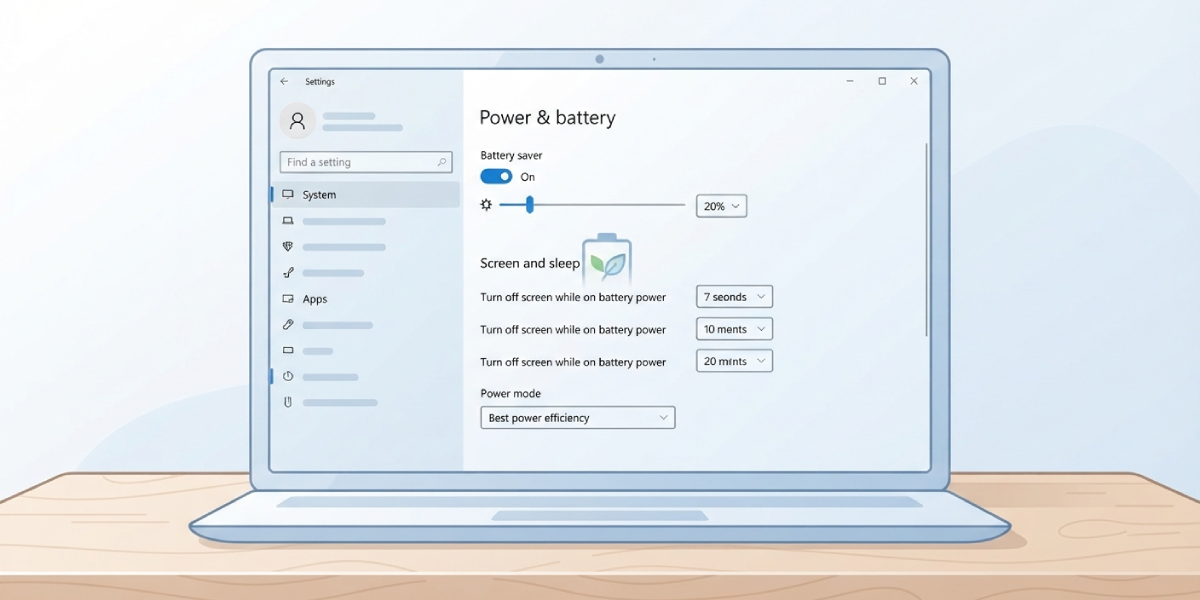Open the mouse-shaped icon sidebar entry
This screenshot has height=600, width=1200.
click(x=288, y=403)
